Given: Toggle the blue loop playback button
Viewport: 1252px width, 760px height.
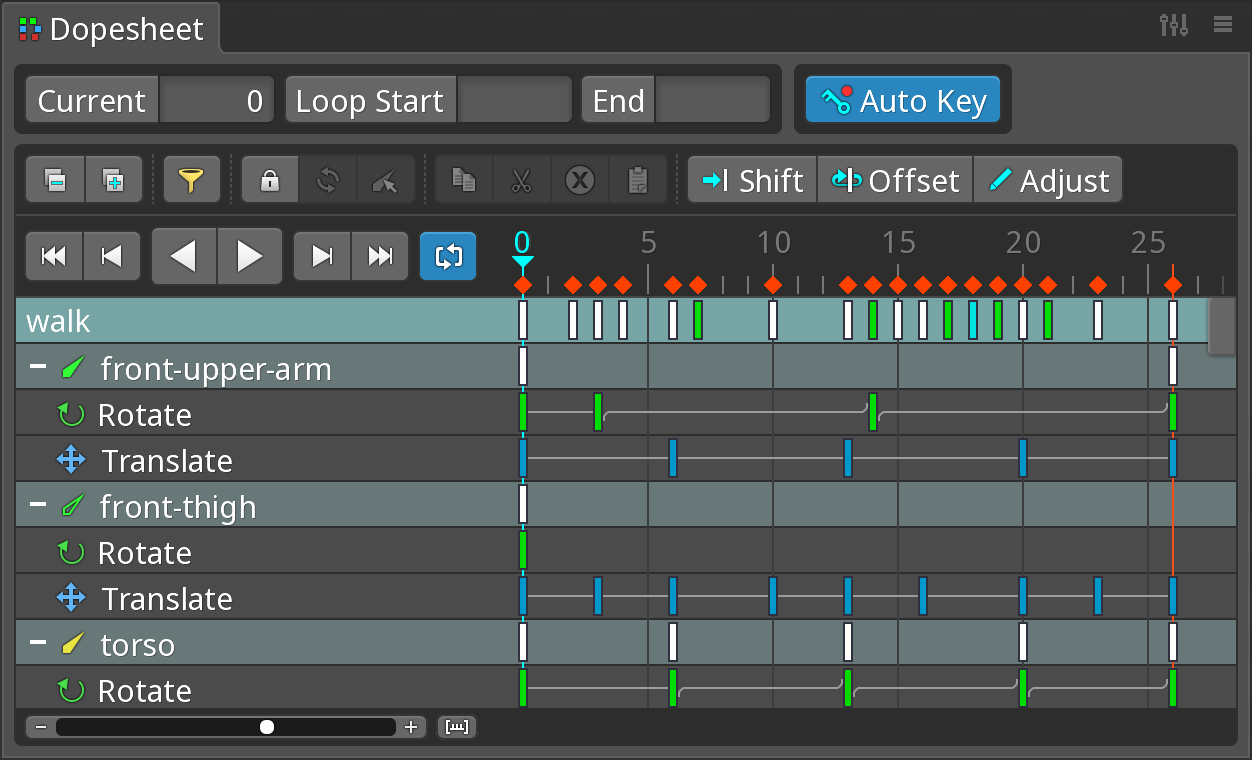Looking at the screenshot, I should tap(448, 257).
